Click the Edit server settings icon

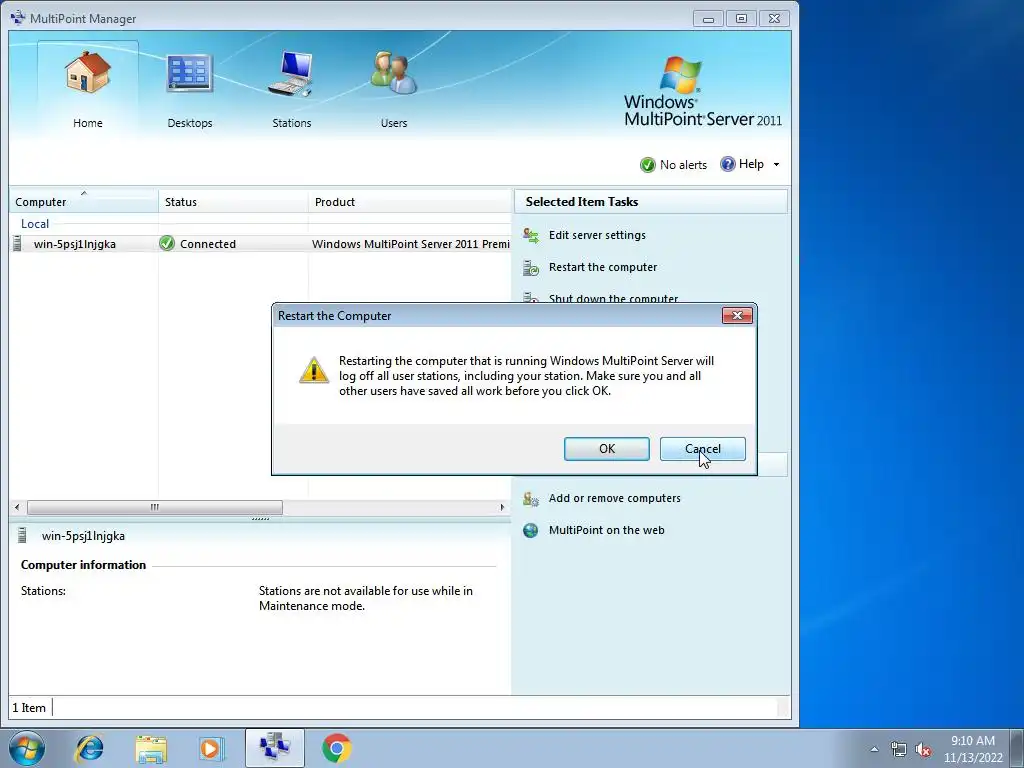531,235
